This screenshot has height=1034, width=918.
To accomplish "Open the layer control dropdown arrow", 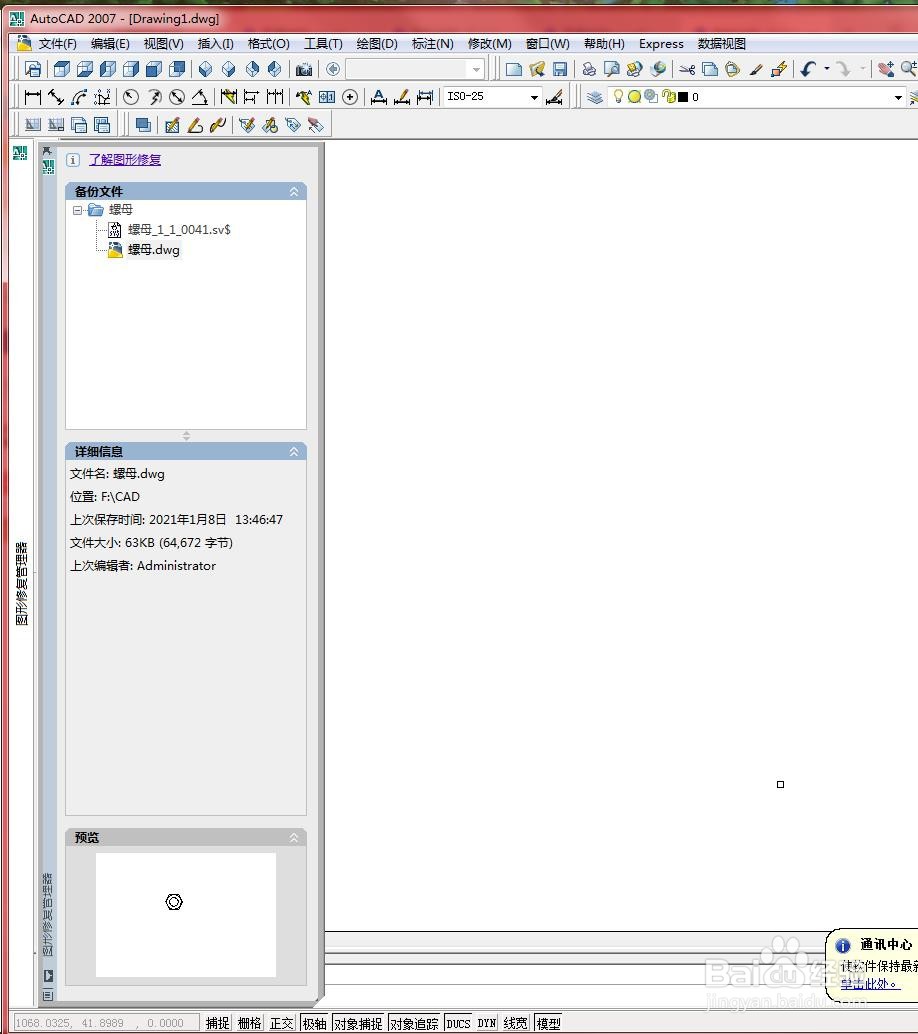I will pos(898,98).
